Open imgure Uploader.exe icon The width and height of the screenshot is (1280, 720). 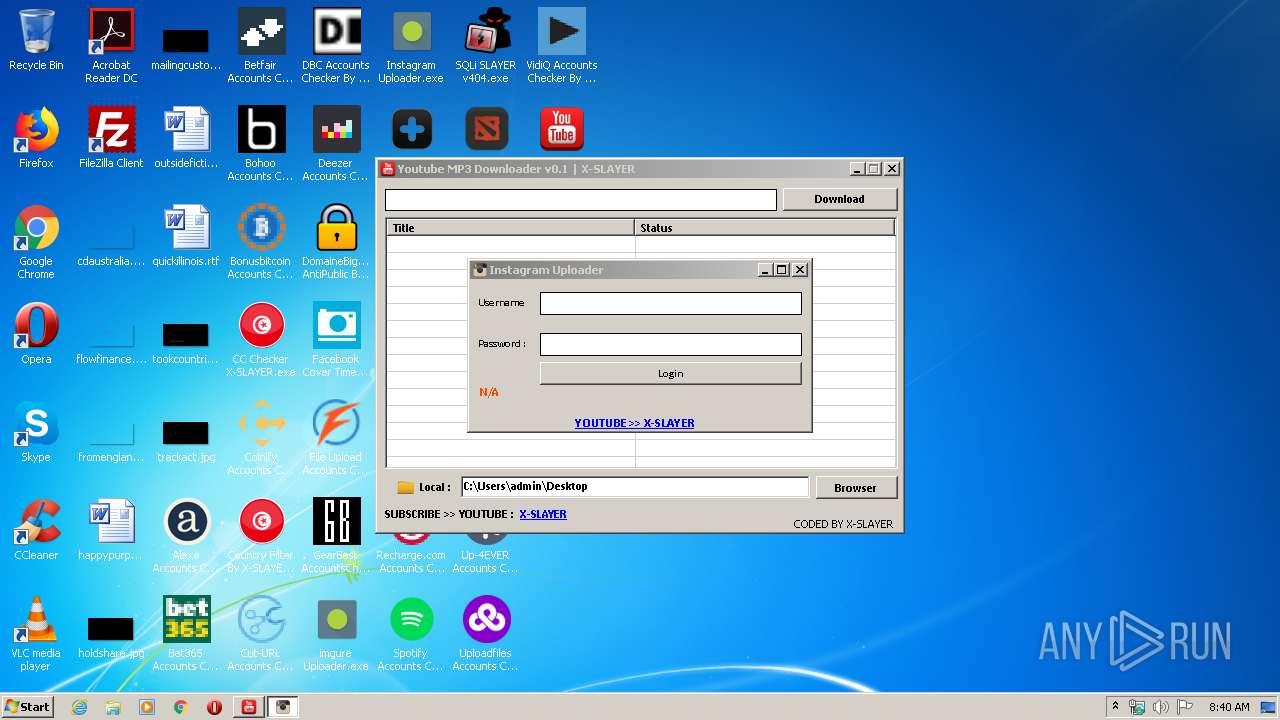(336, 634)
